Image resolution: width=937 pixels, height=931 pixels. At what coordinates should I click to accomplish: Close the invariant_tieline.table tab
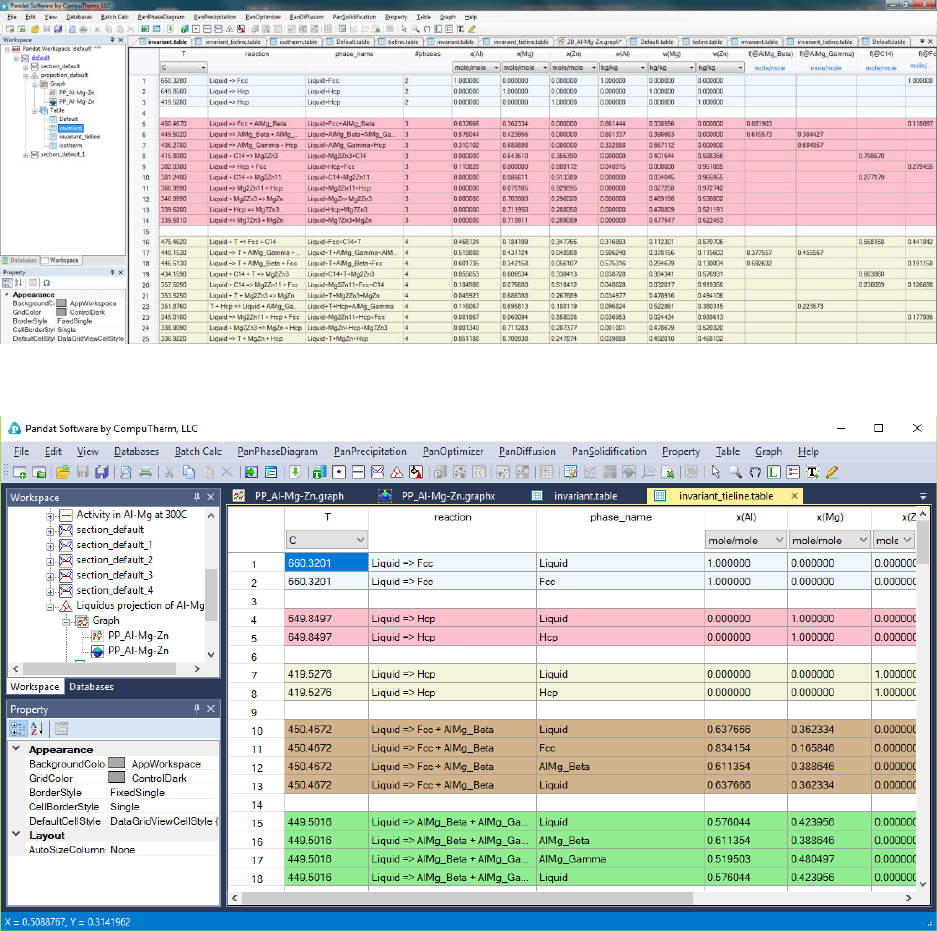coord(794,496)
